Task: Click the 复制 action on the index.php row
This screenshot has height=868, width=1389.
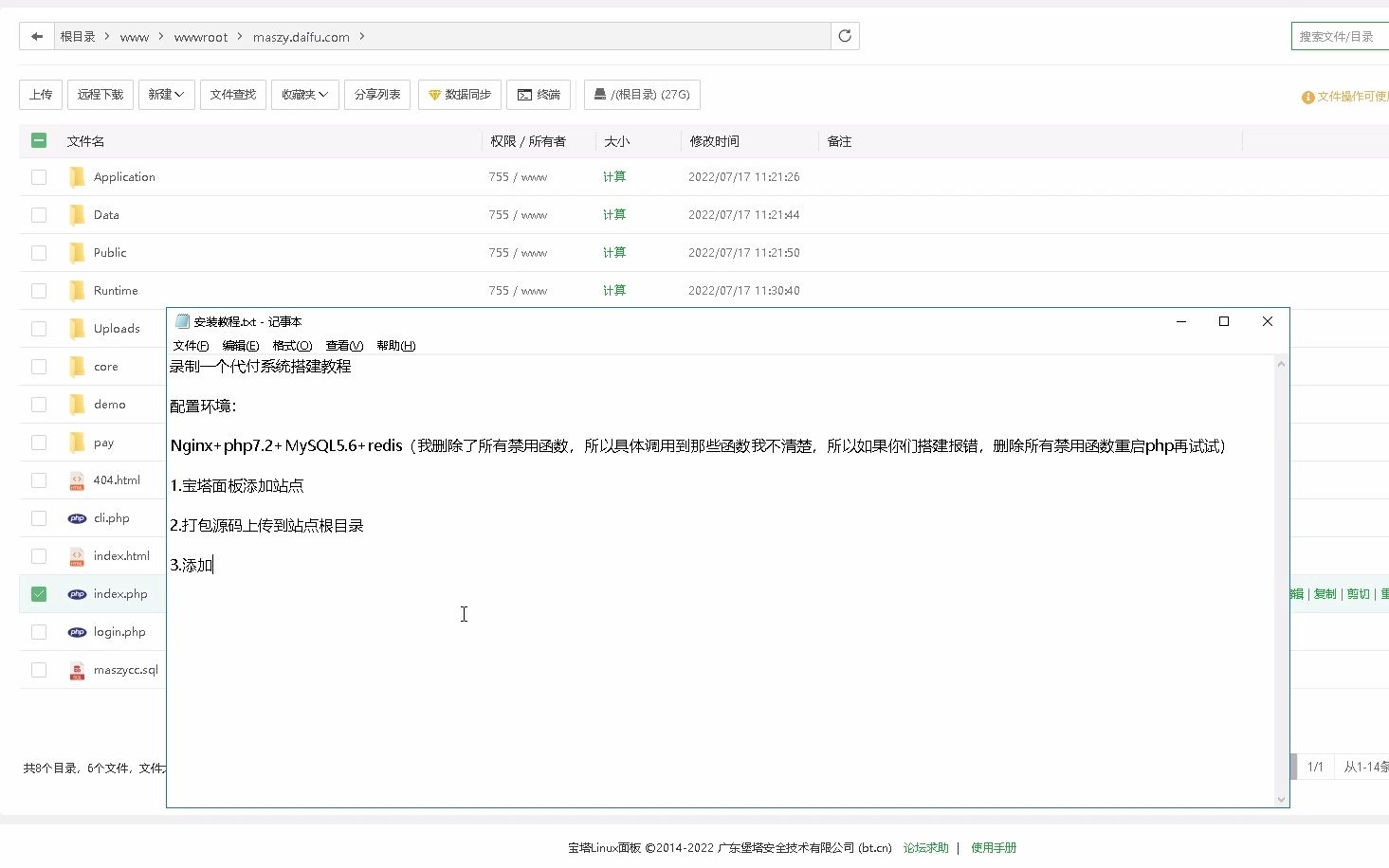Action: (x=1325, y=594)
